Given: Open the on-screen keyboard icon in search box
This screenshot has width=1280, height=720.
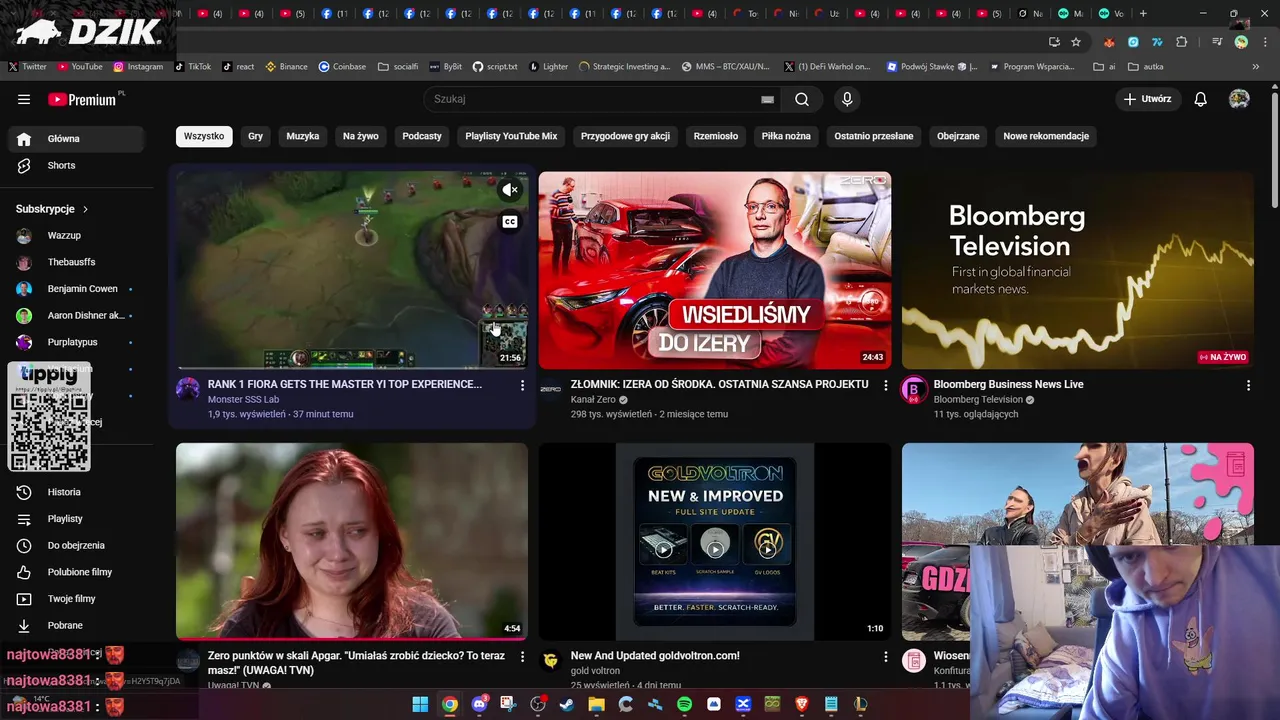Looking at the screenshot, I should 767,99.
